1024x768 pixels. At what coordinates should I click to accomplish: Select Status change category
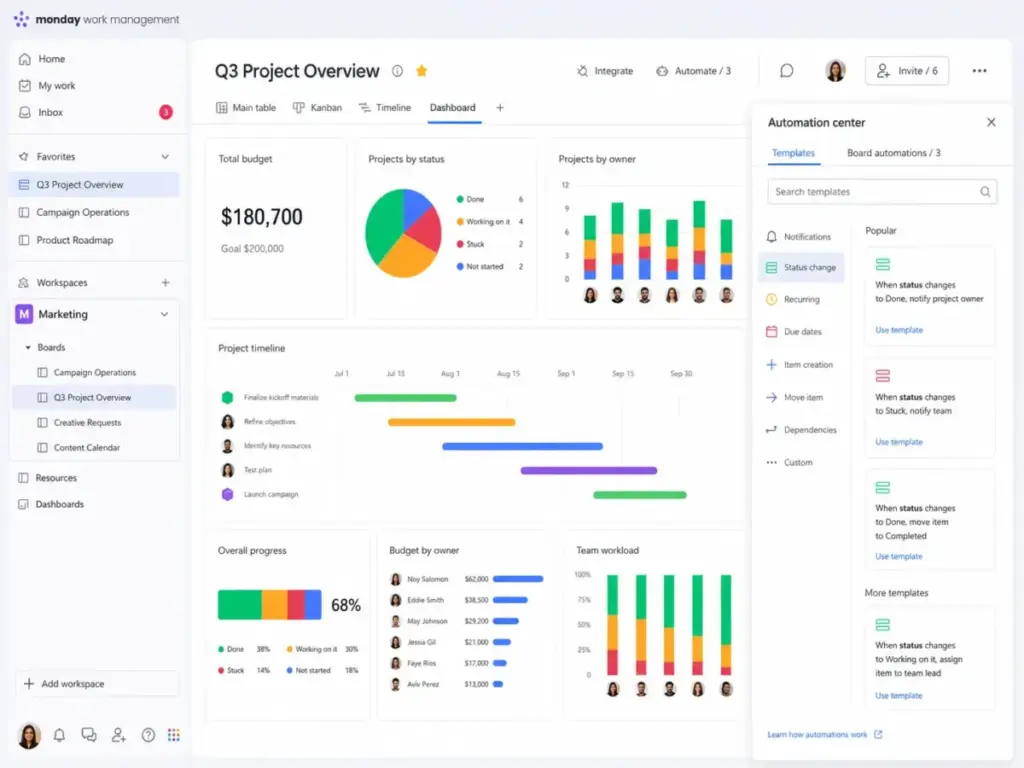tap(801, 267)
